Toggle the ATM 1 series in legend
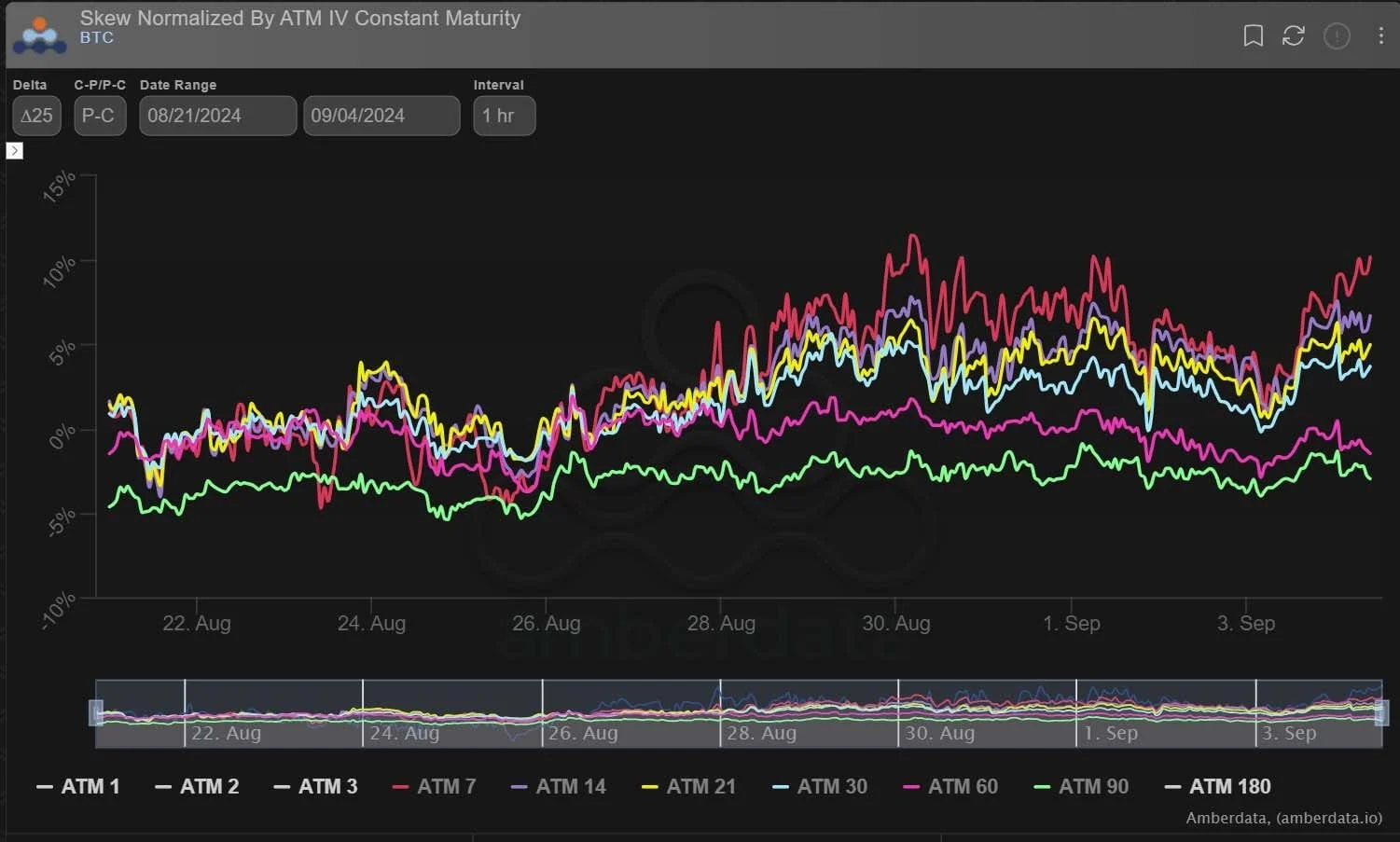The image size is (1400, 842). 78,787
